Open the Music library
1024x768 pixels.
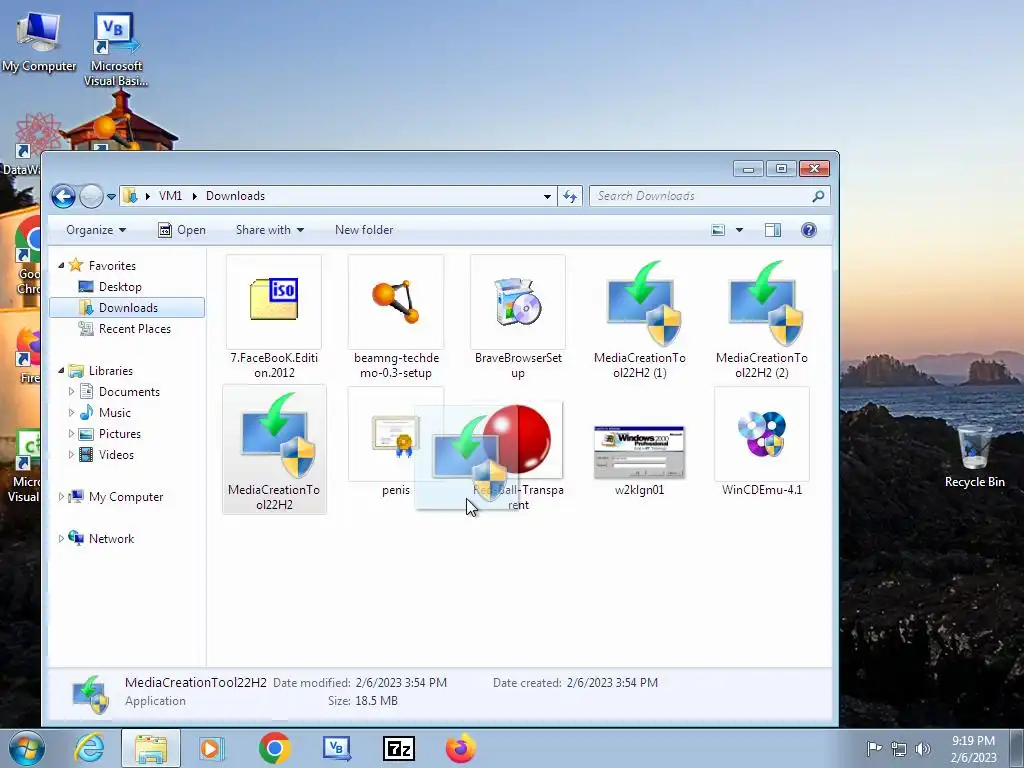tap(114, 413)
